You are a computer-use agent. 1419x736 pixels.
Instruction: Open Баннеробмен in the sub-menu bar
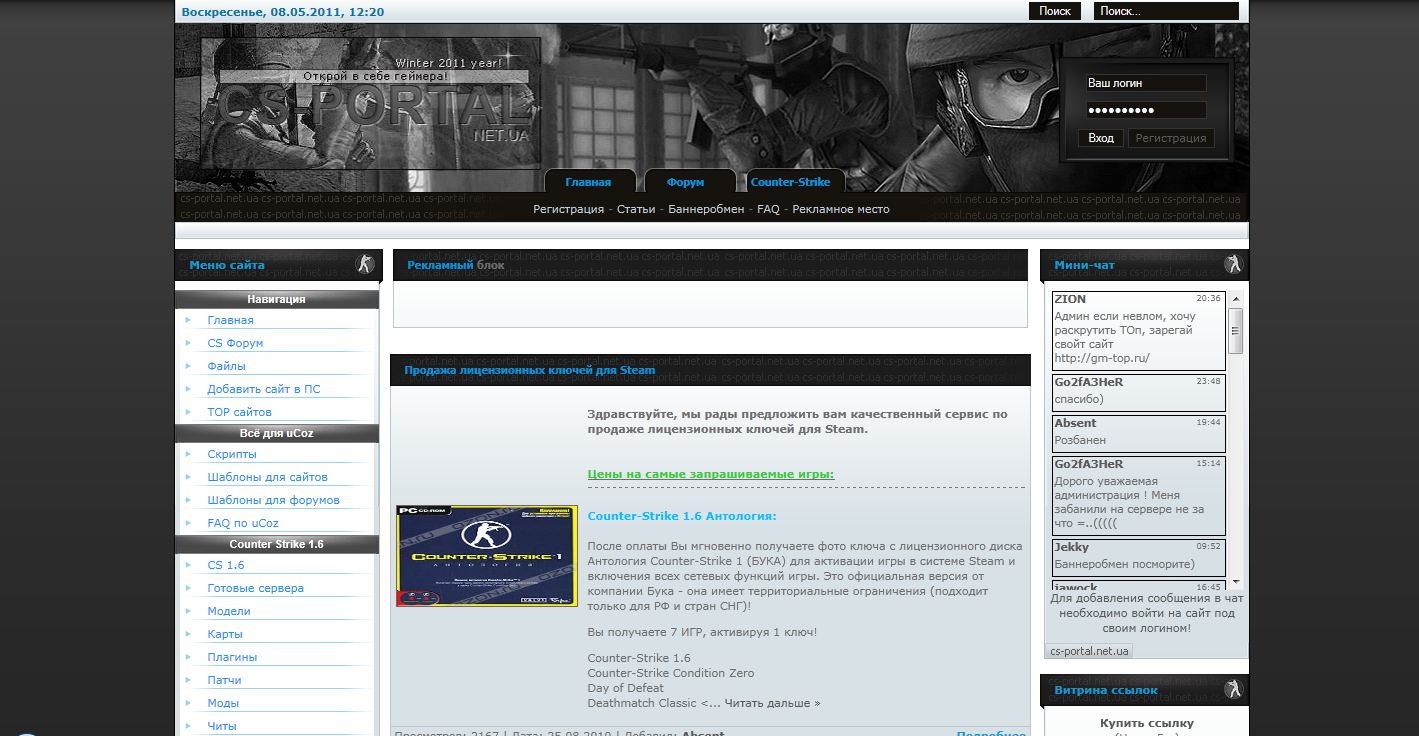click(706, 209)
